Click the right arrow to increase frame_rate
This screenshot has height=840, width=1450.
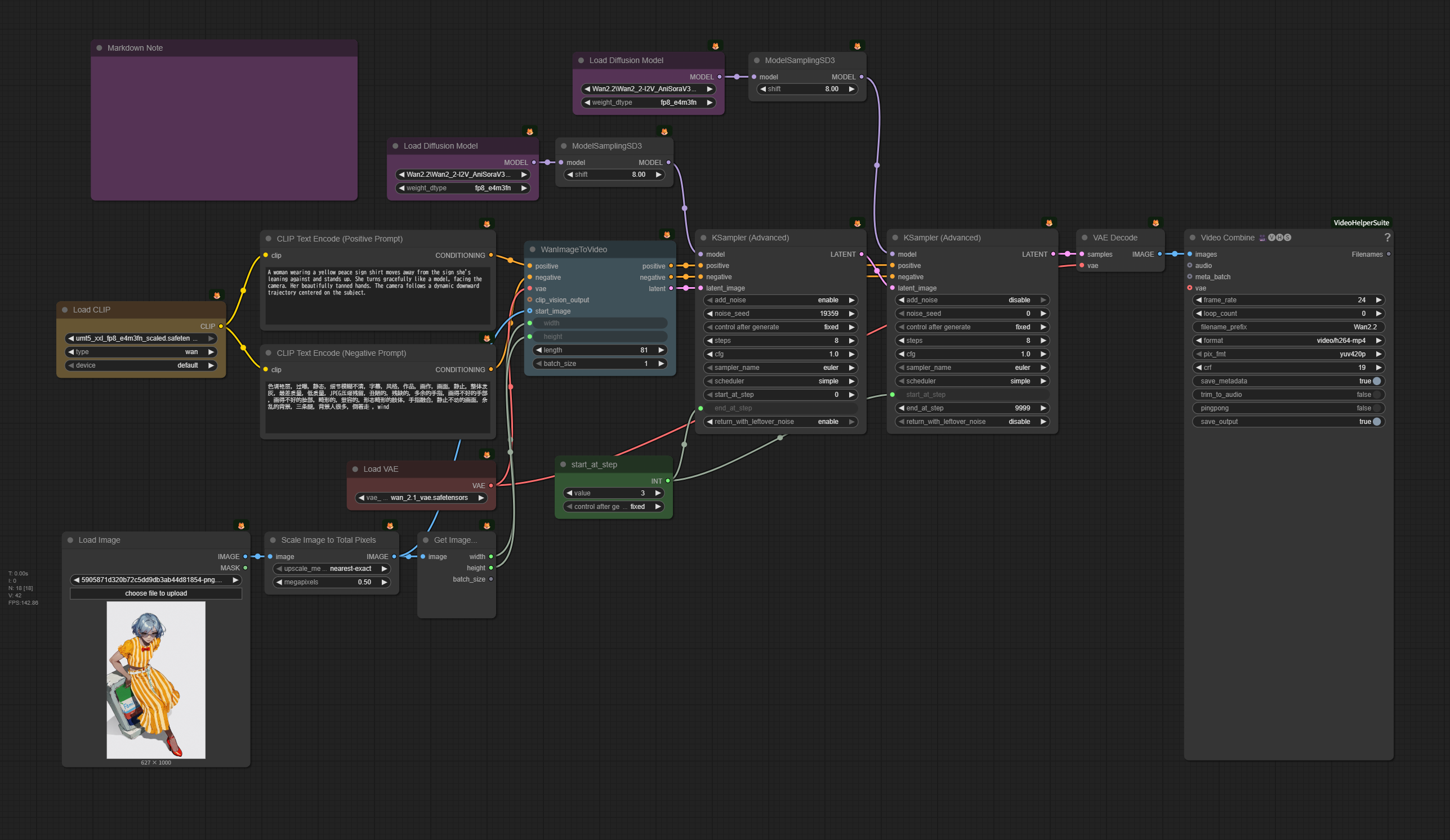(1378, 300)
